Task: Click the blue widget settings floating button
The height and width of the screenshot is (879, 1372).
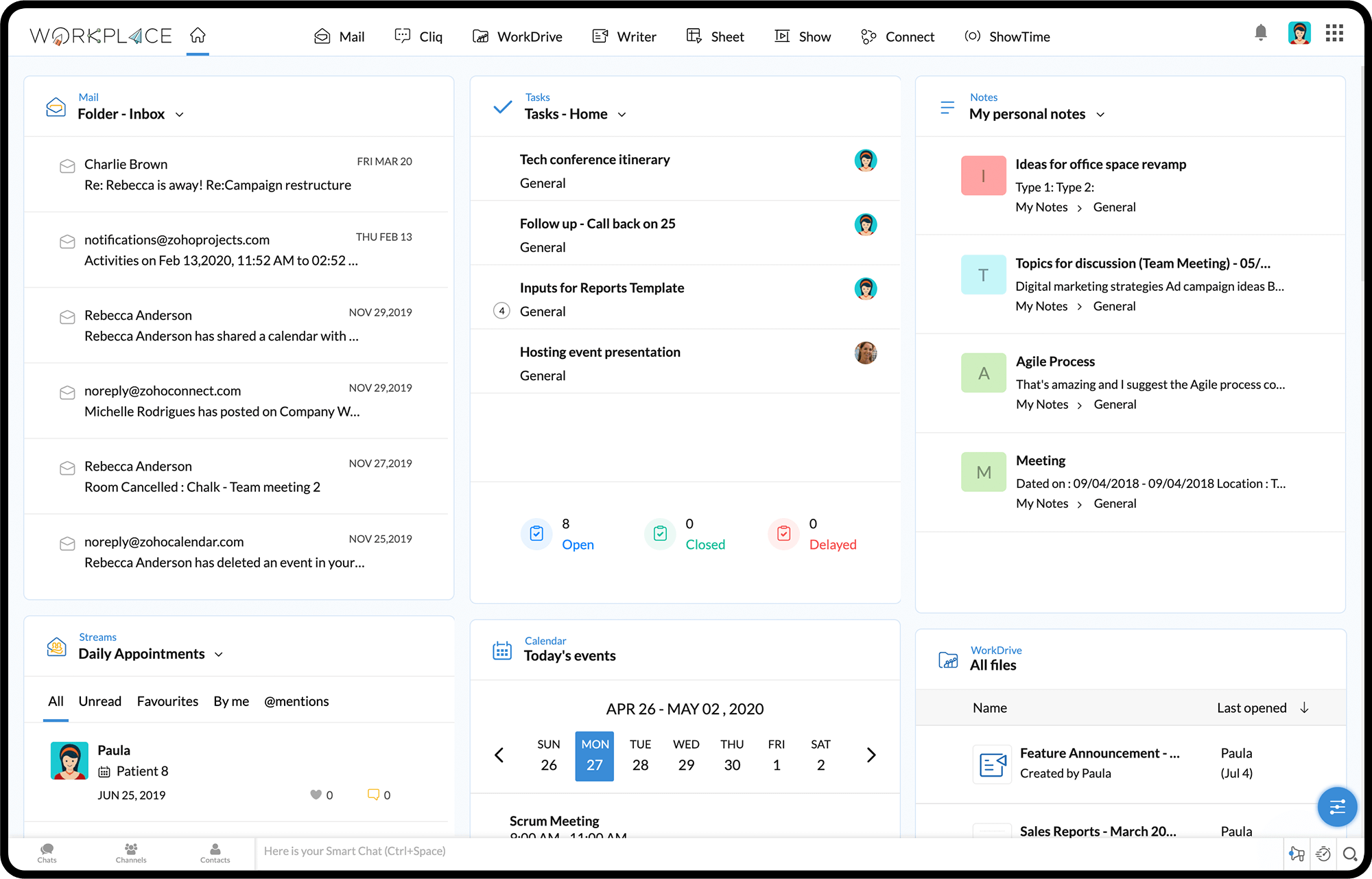Action: click(x=1336, y=806)
